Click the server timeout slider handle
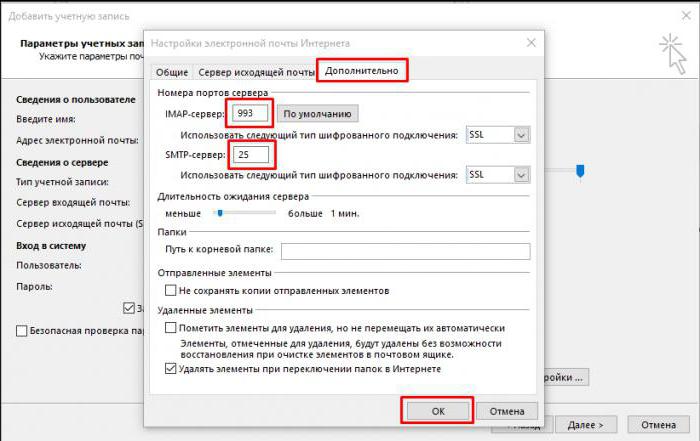The height and width of the screenshot is (441, 700). click(x=219, y=213)
